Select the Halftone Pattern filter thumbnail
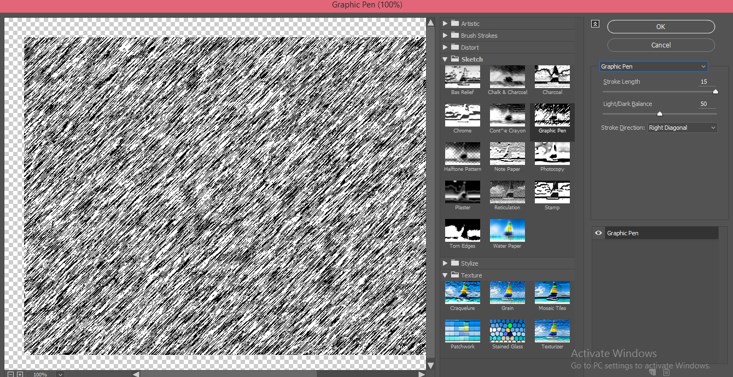 point(462,153)
